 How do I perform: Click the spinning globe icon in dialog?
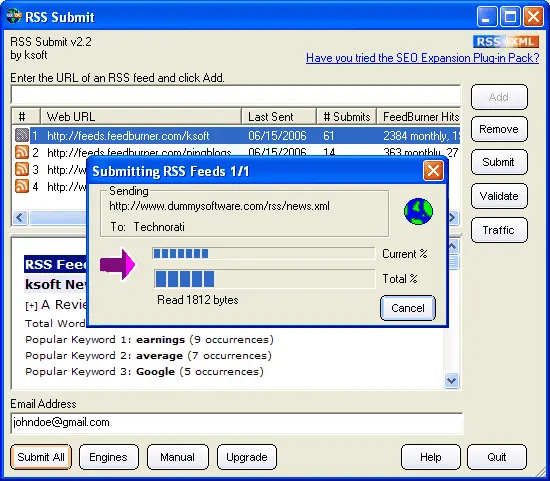point(418,211)
